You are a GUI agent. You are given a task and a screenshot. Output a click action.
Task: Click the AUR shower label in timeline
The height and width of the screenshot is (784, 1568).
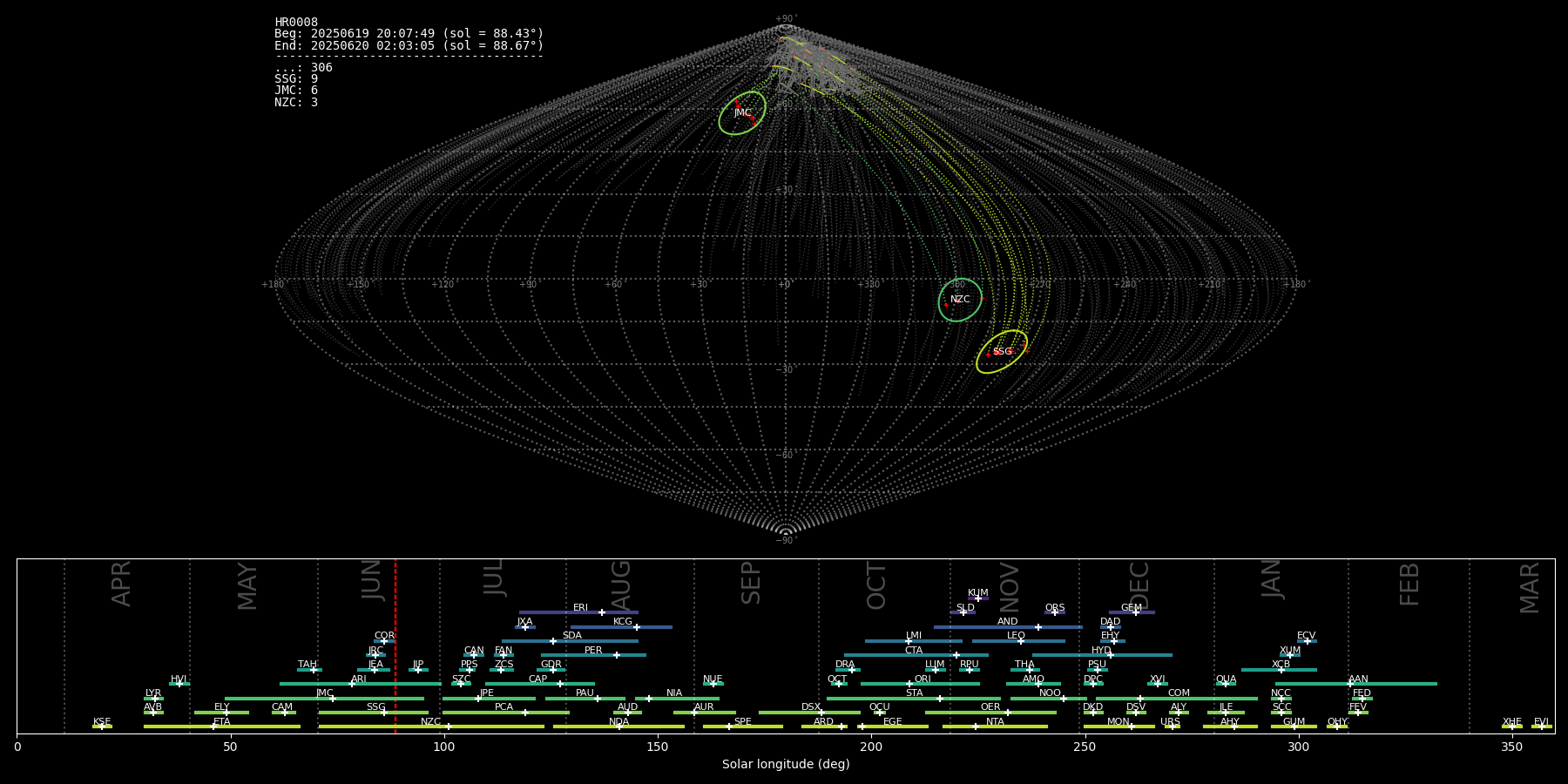[x=704, y=707]
